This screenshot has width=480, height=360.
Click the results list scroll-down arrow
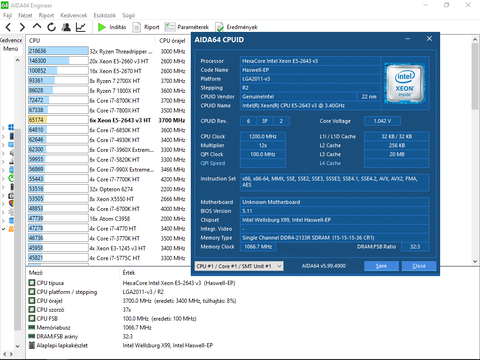tap(475, 262)
